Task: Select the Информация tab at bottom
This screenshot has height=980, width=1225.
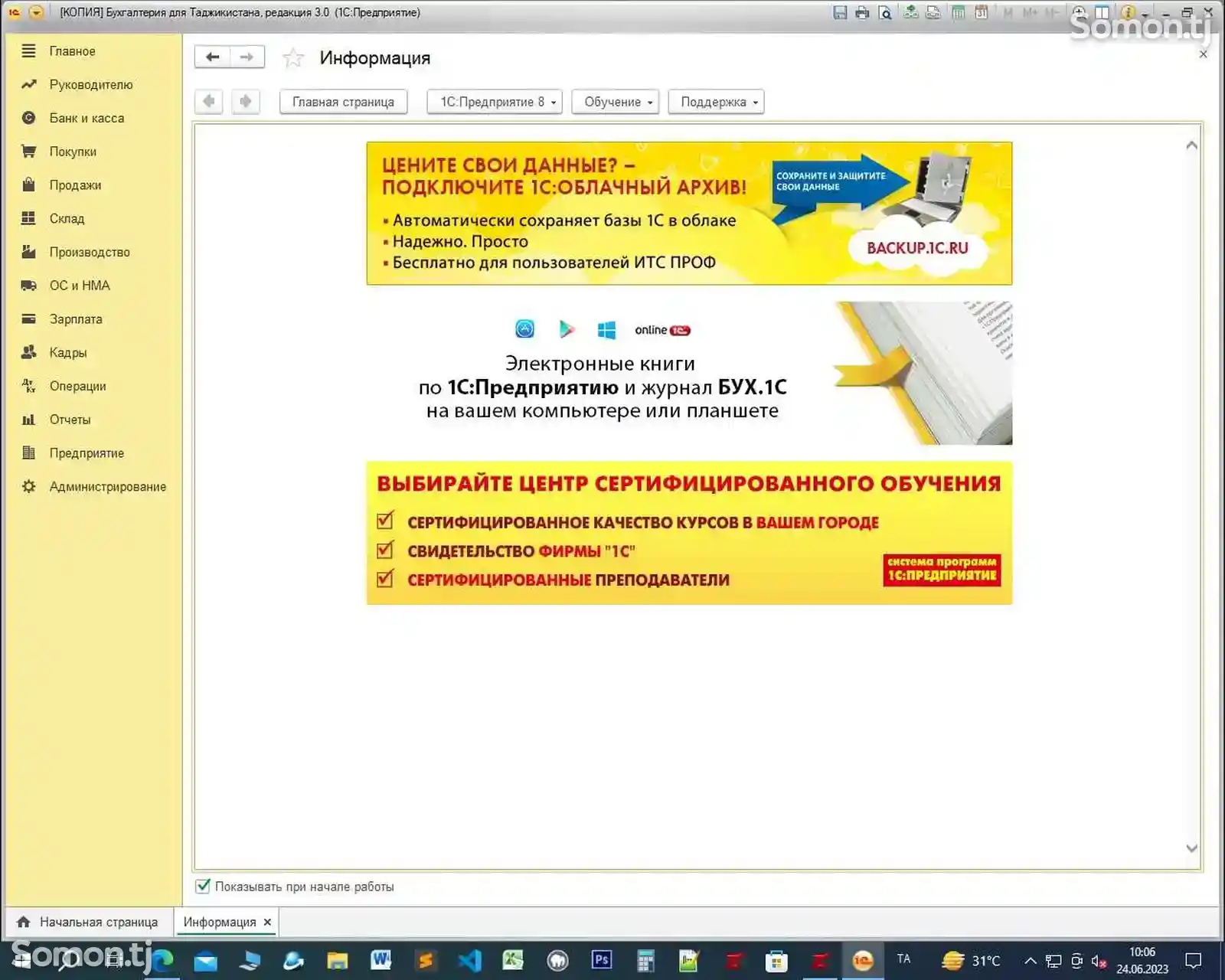Action: tap(220, 922)
